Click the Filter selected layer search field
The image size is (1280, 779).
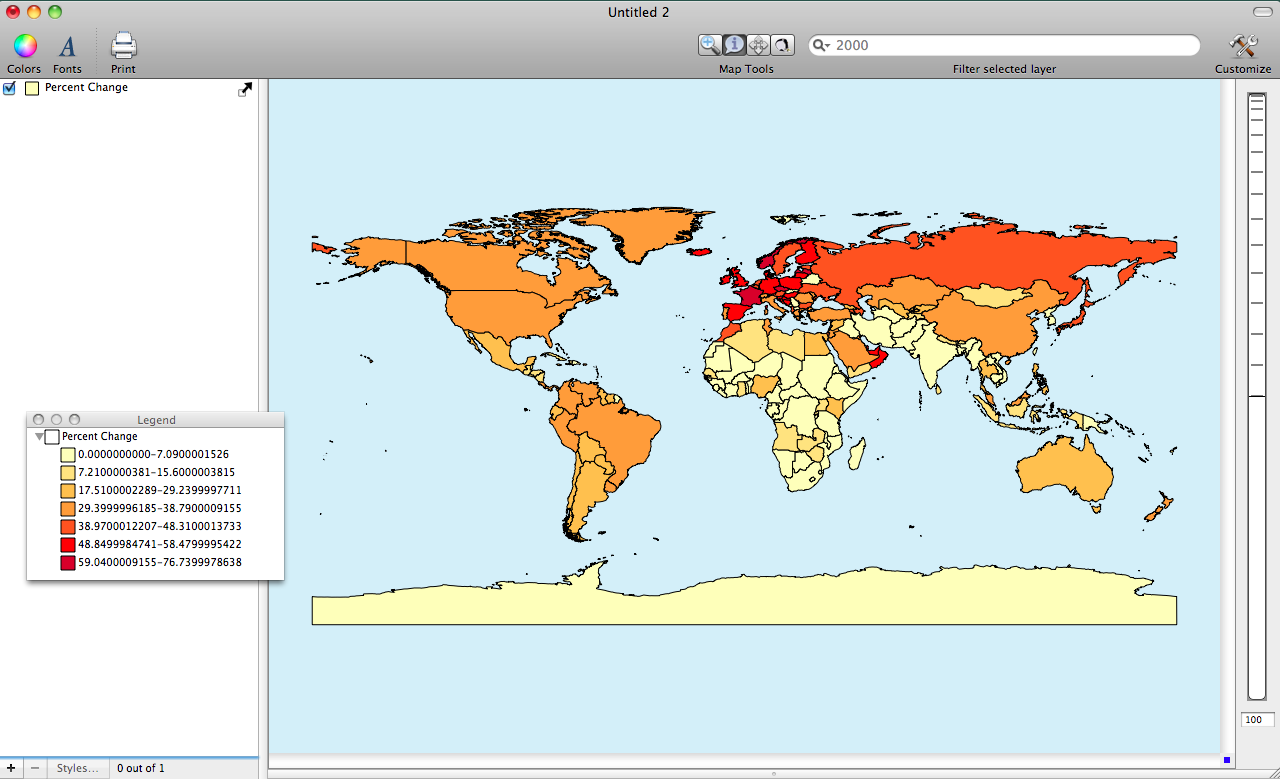[1010, 45]
